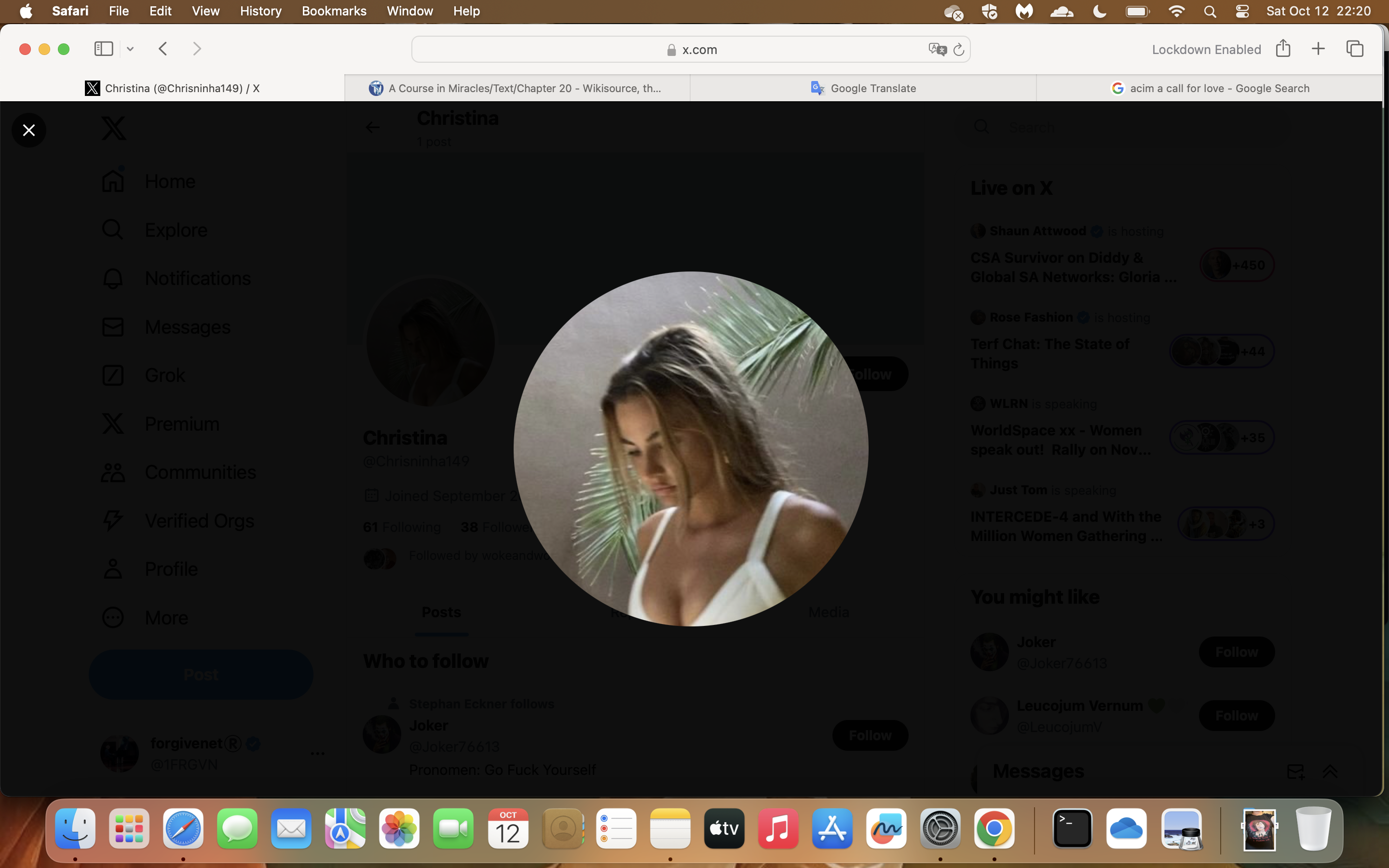Open the History menu
Viewport: 1389px width, 868px height.
pyautogui.click(x=260, y=12)
